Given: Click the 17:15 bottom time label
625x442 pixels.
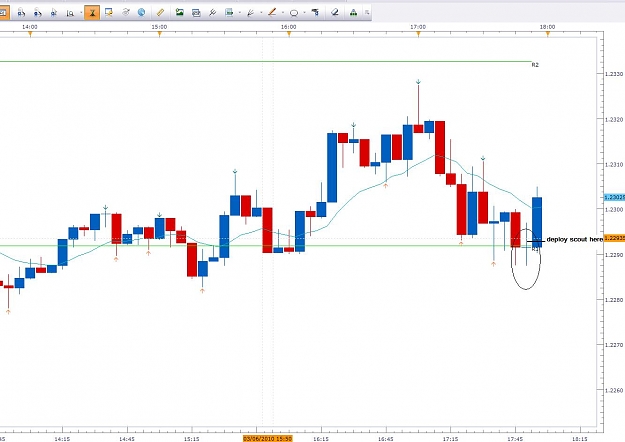Looking at the screenshot, I should [450, 439].
